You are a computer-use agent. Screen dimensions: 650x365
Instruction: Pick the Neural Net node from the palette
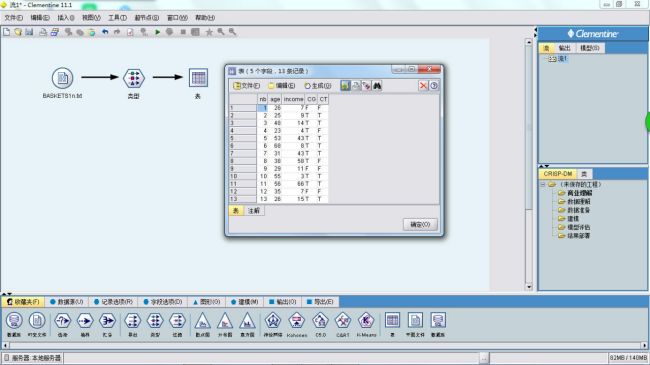[273, 324]
